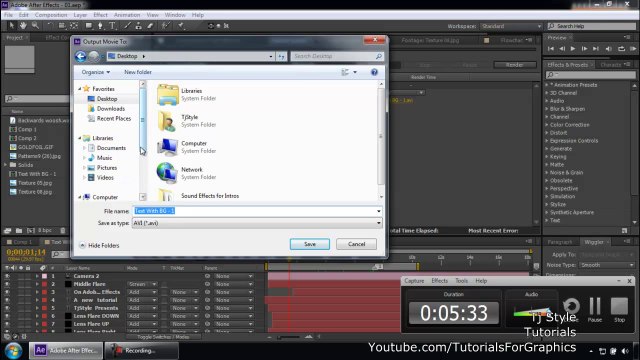Expand the Blur & Sharpen effects category
This screenshot has height=360, width=640.
(547, 109)
